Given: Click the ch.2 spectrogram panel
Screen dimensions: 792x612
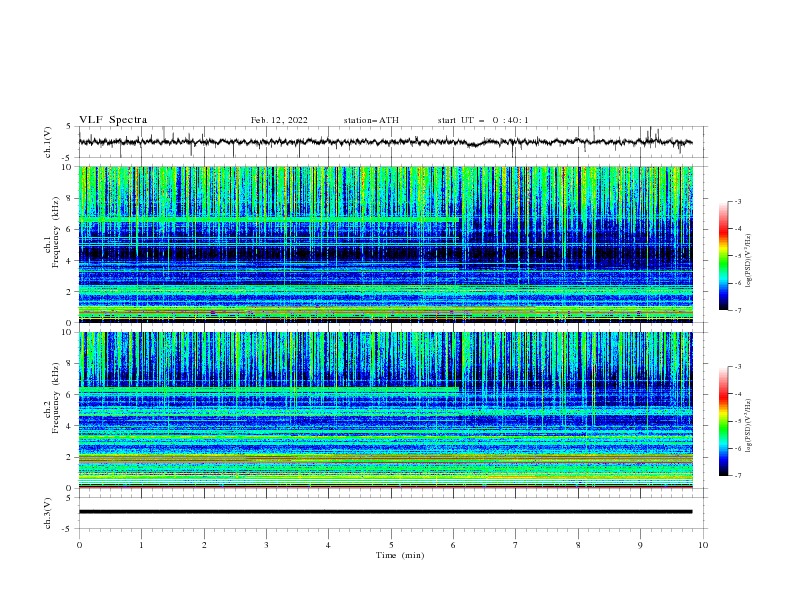Looking at the screenshot, I should 386,410.
